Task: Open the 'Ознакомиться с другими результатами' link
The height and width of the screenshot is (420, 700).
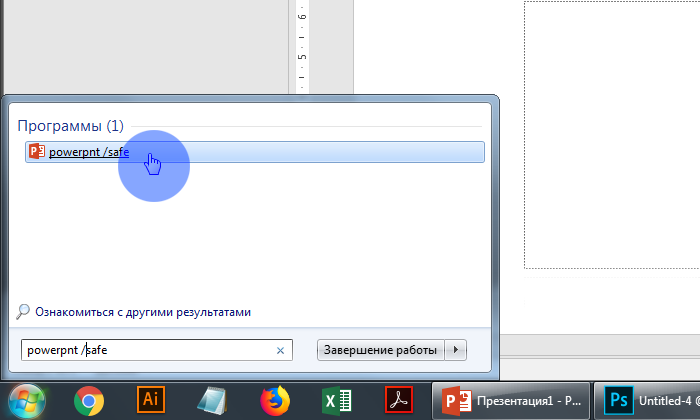Action: click(x=143, y=312)
